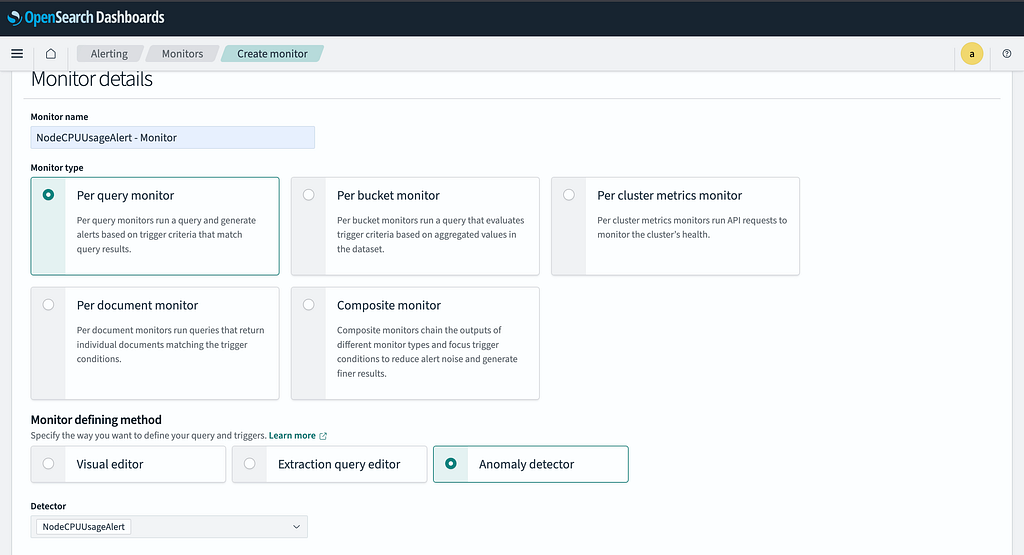This screenshot has width=1024, height=555.
Task: Open the hamburger navigation menu
Action: coord(18,54)
